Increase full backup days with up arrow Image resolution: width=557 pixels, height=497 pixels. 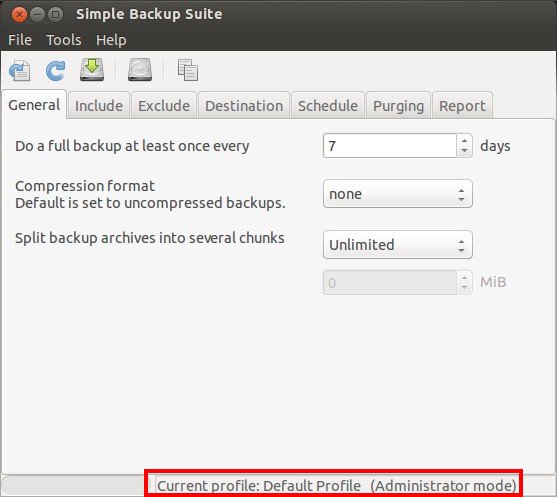464,140
